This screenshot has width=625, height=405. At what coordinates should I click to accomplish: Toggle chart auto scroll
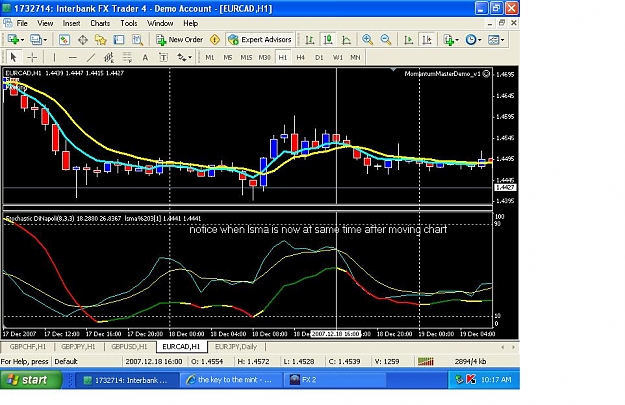[x=409, y=39]
